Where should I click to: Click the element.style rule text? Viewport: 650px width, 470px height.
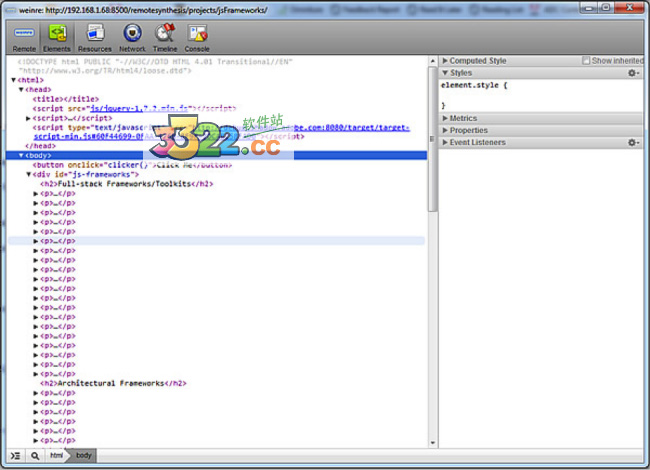474,85
